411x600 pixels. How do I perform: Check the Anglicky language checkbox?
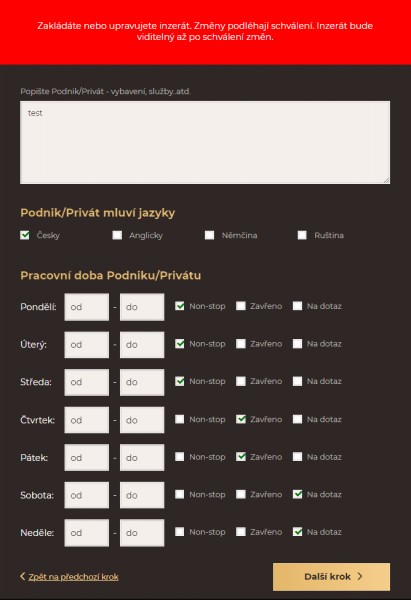pyautogui.click(x=117, y=235)
